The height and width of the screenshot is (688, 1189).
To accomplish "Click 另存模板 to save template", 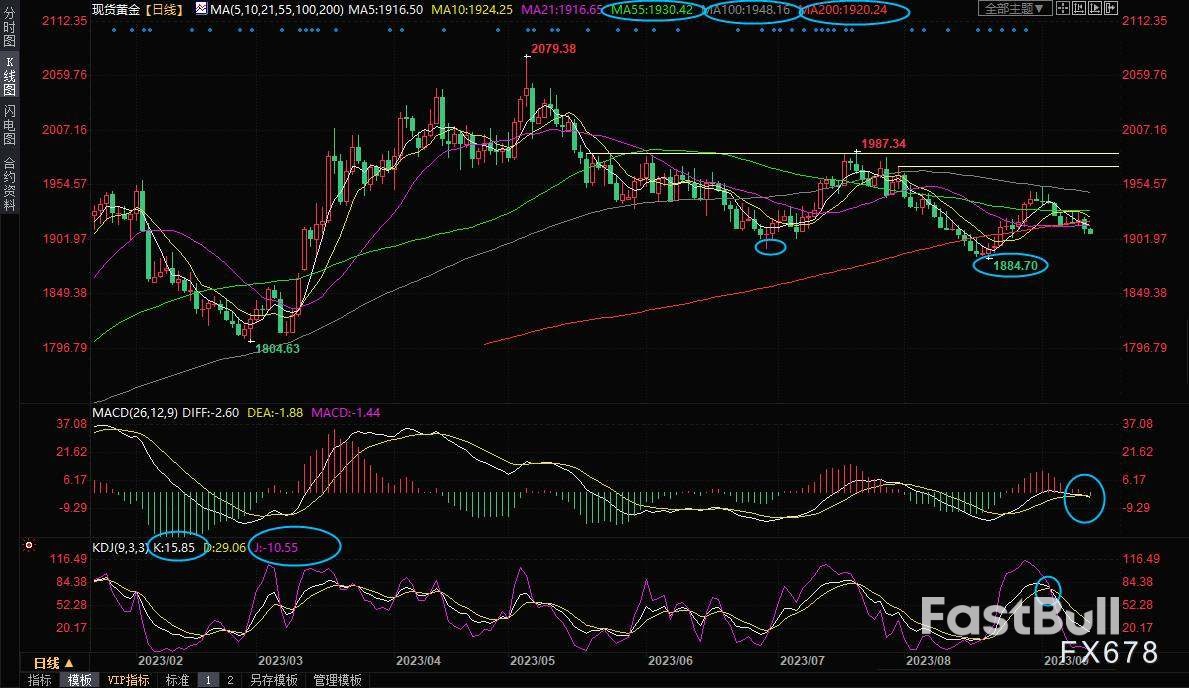I will [273, 680].
